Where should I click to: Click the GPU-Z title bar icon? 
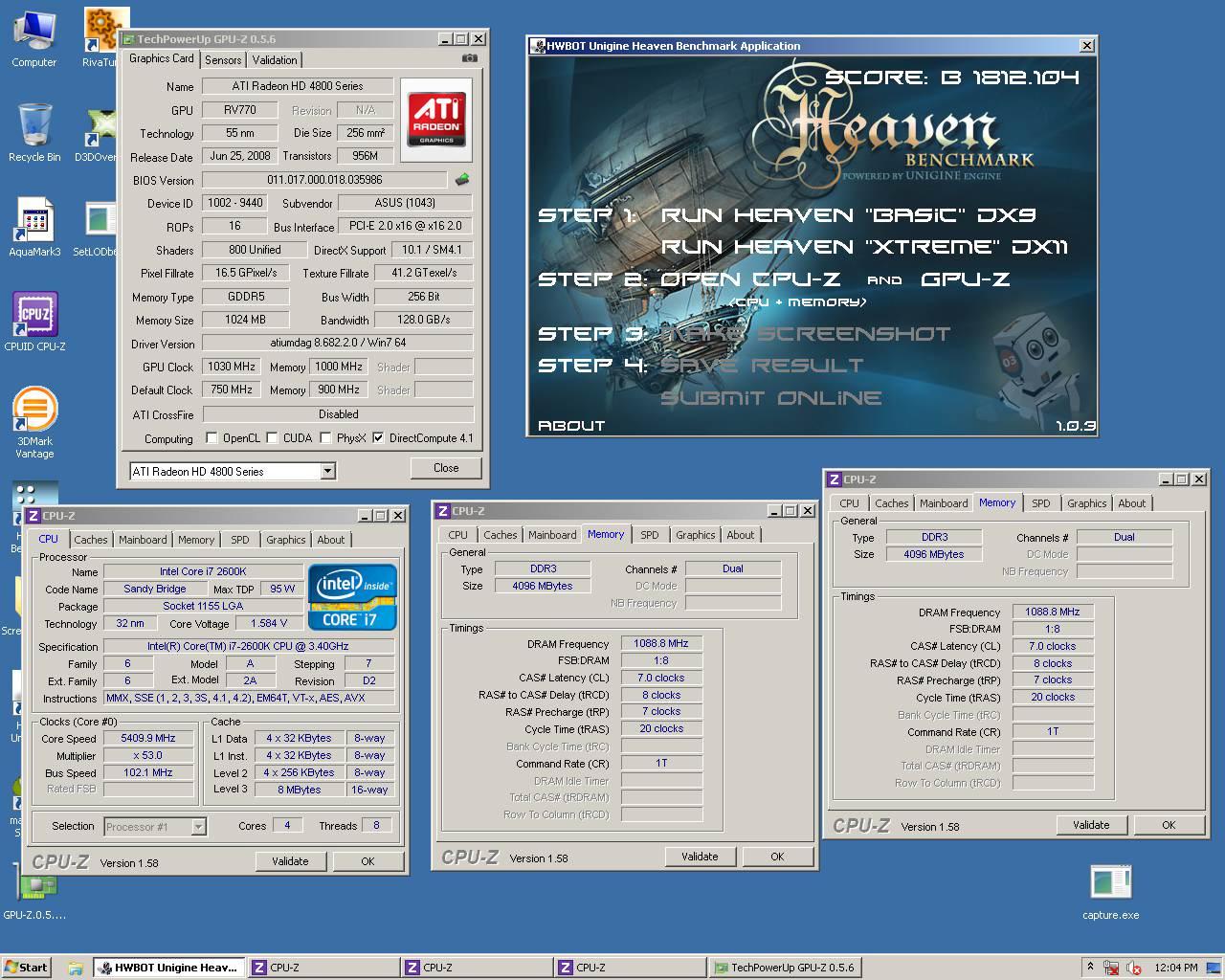[x=129, y=39]
